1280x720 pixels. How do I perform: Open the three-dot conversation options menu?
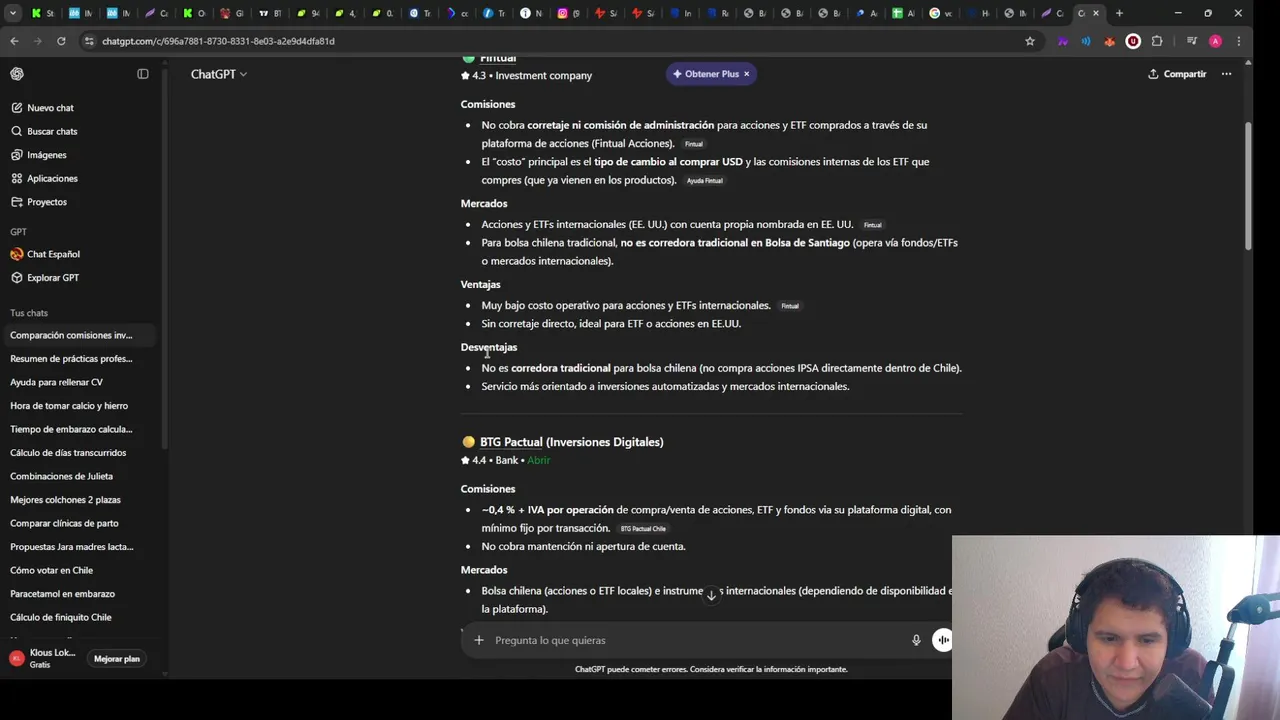(x=1226, y=74)
